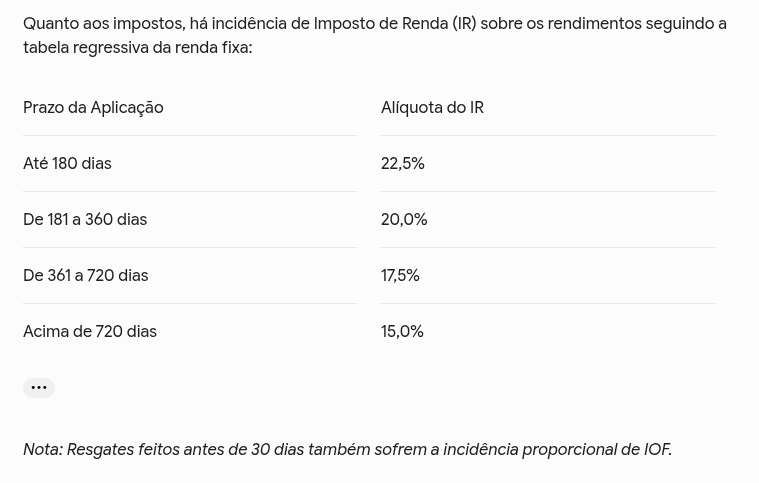759x483 pixels.
Task: Click the '22,5%' rate cell
Action: [x=403, y=164]
